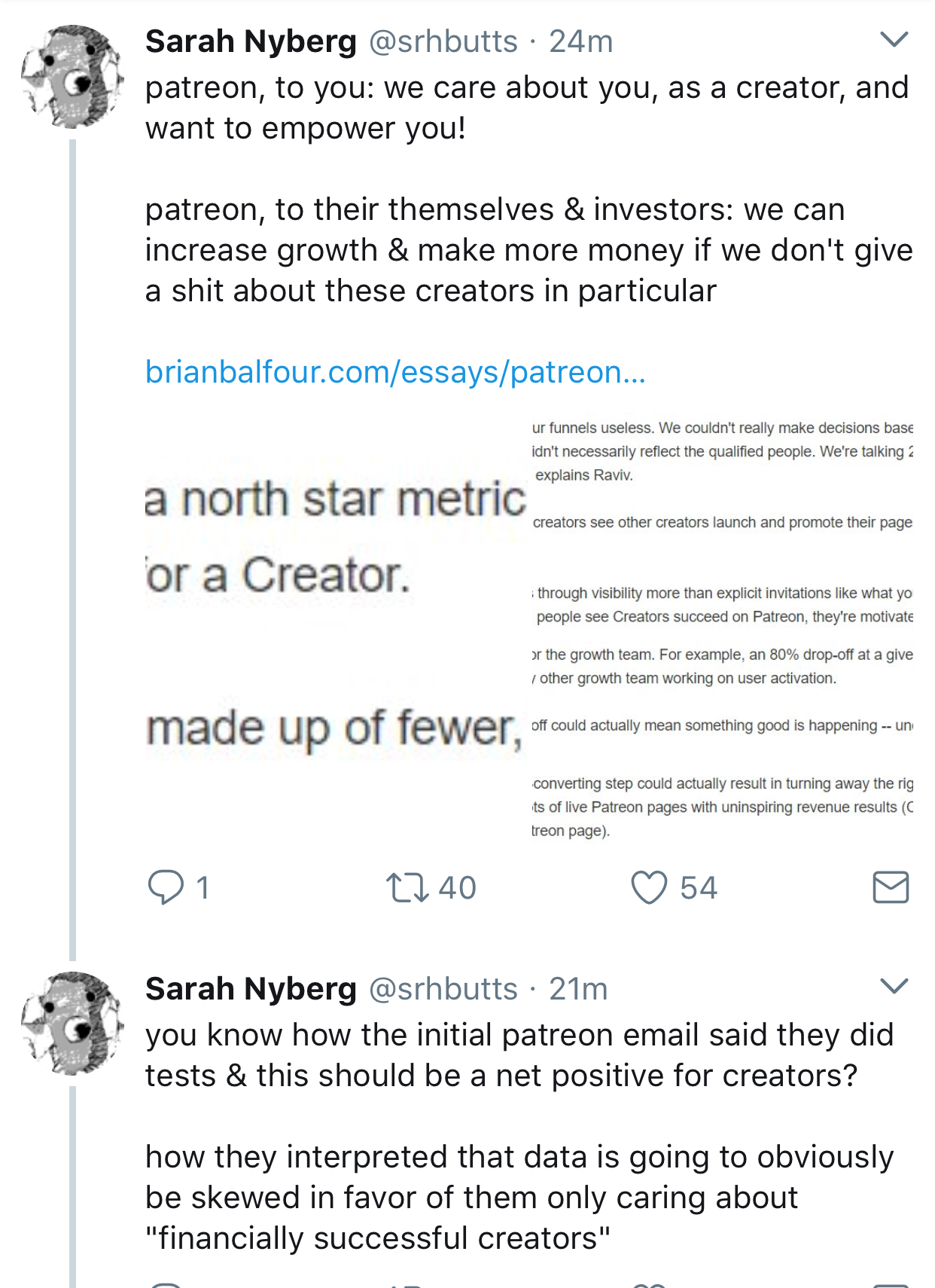Screen dimensions: 935x1288
Task: Open the brianbalfour.com/essays/patreon link
Action: (x=395, y=372)
